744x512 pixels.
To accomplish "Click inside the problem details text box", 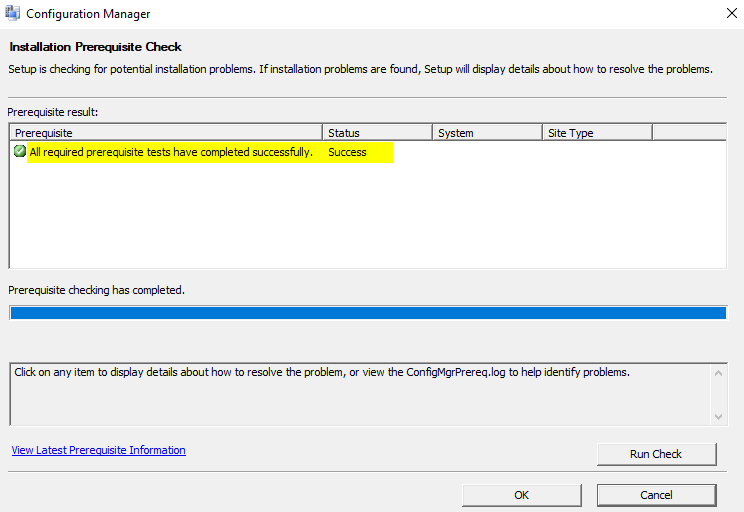I will point(360,395).
